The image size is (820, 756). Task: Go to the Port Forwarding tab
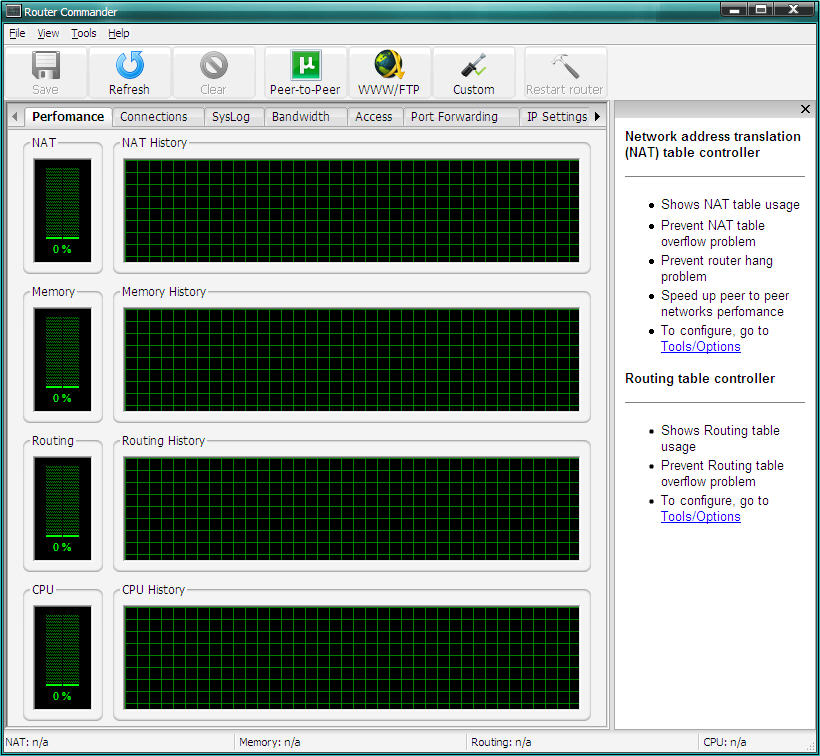(x=454, y=117)
